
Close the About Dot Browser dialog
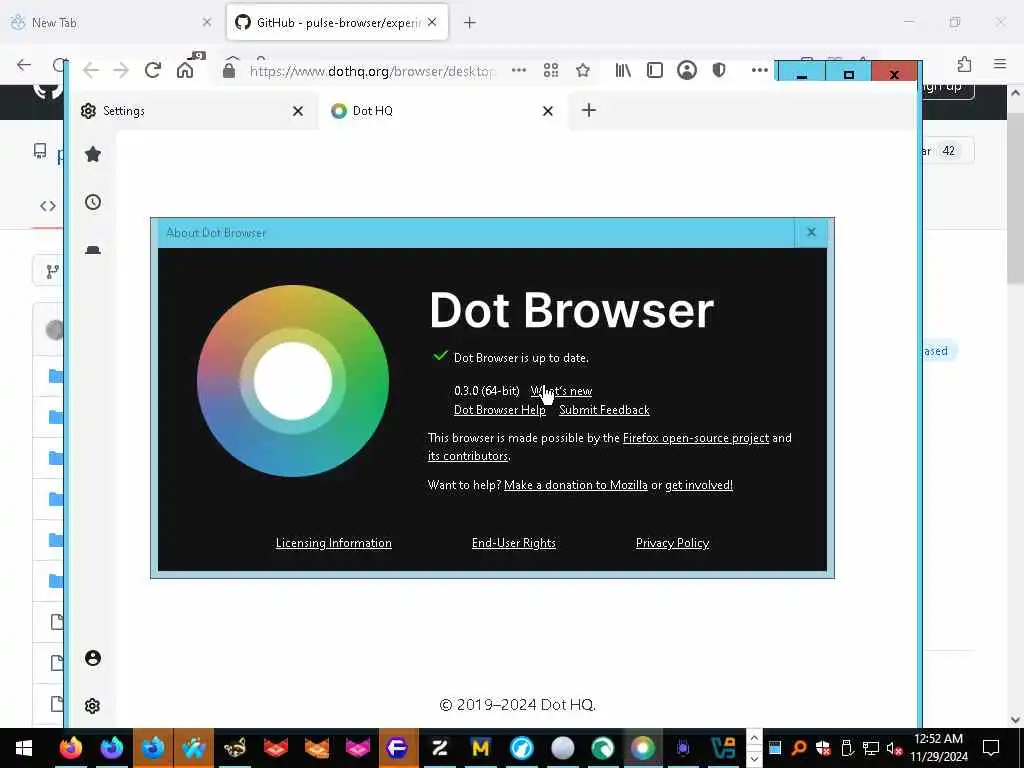(x=811, y=232)
